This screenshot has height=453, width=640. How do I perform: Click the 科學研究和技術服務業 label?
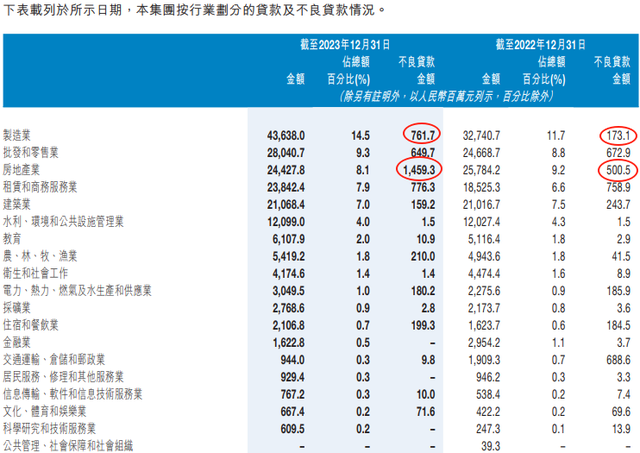pyautogui.click(x=49, y=429)
